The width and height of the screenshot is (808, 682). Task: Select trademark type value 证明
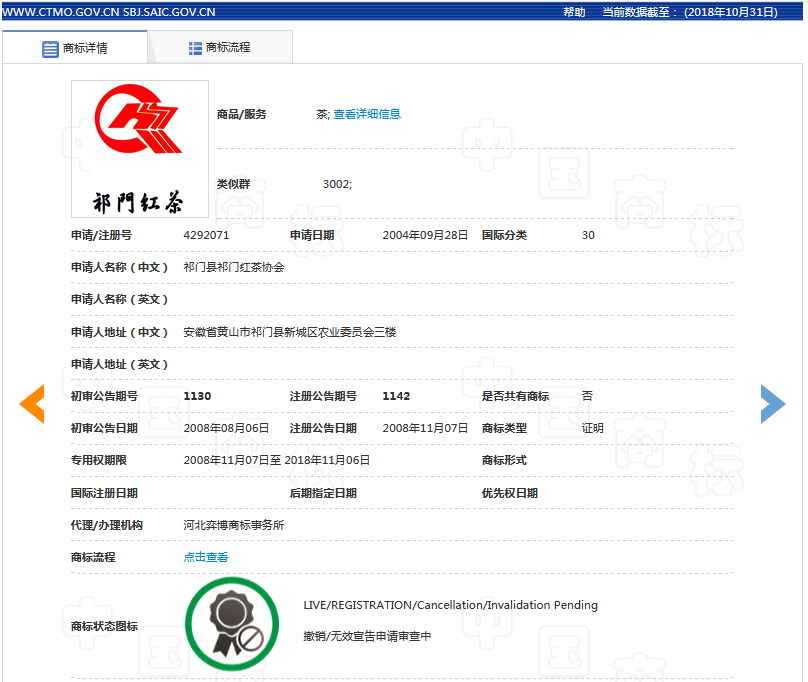coord(593,428)
